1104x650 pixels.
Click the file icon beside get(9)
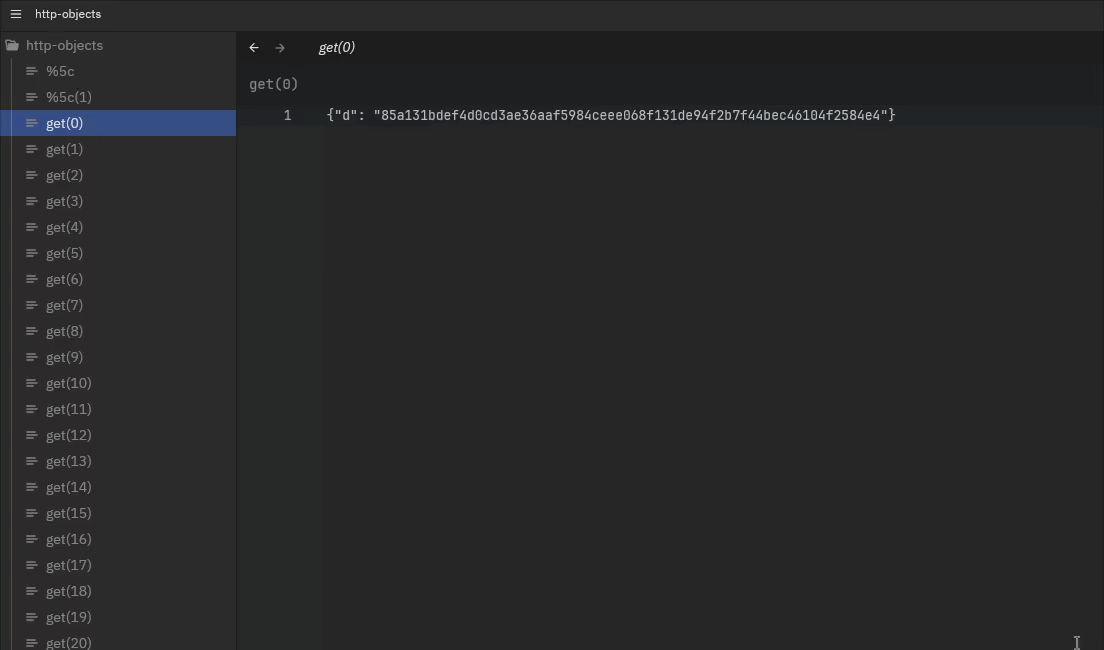pyautogui.click(x=31, y=357)
